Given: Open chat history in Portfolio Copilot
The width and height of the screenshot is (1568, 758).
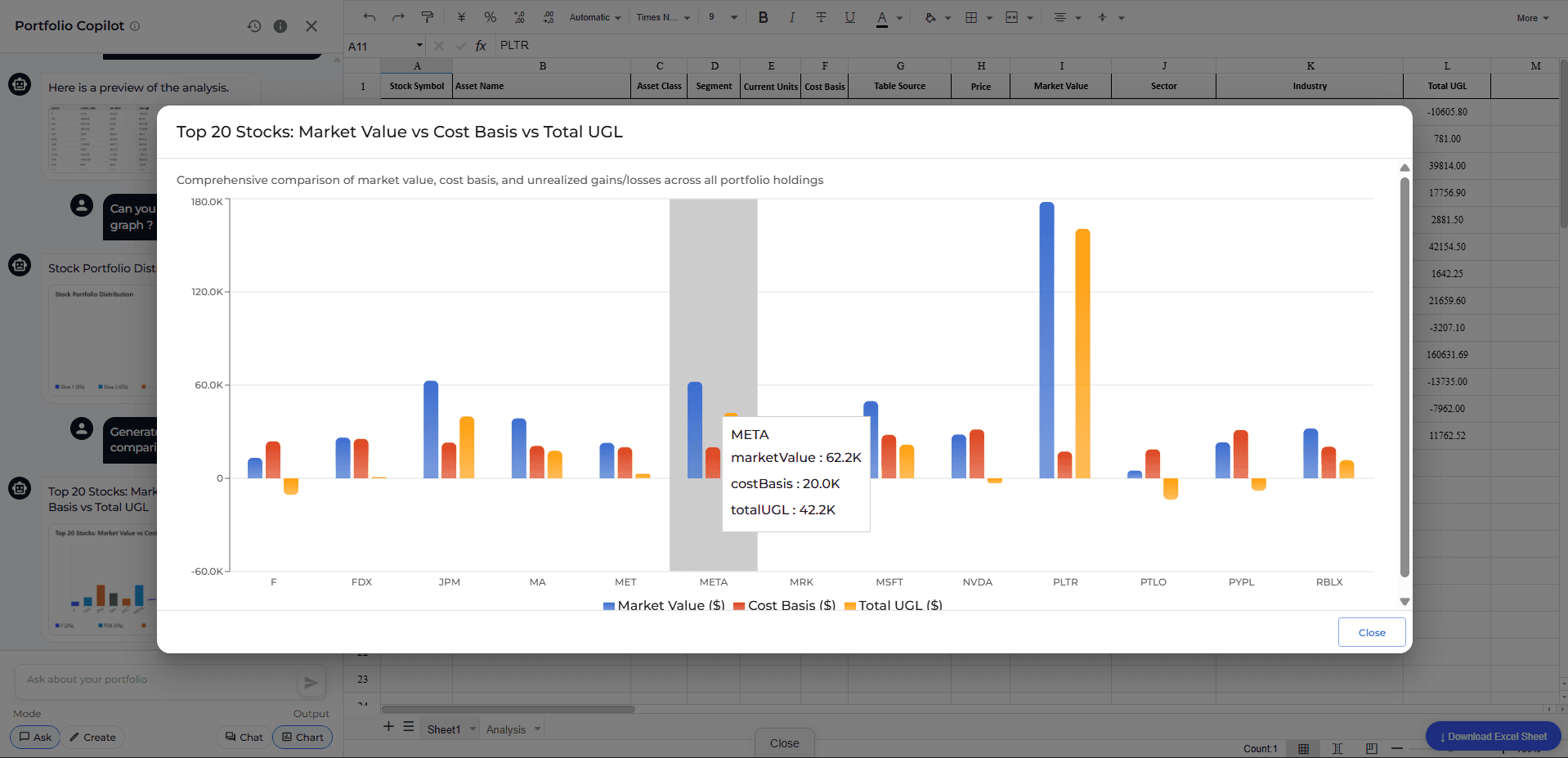Looking at the screenshot, I should (x=254, y=26).
